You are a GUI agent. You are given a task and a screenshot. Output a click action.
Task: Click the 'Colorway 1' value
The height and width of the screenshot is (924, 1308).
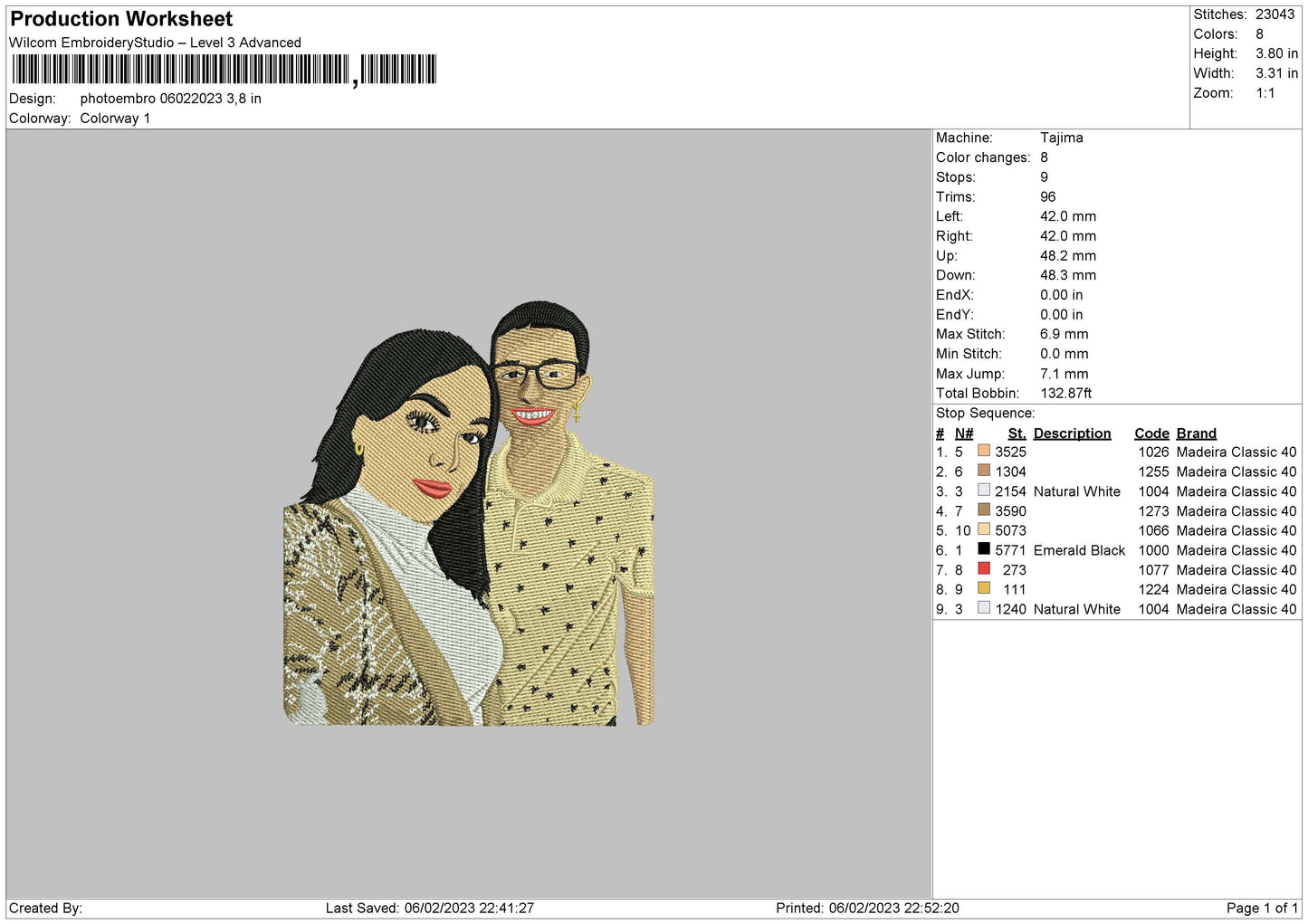click(115, 119)
